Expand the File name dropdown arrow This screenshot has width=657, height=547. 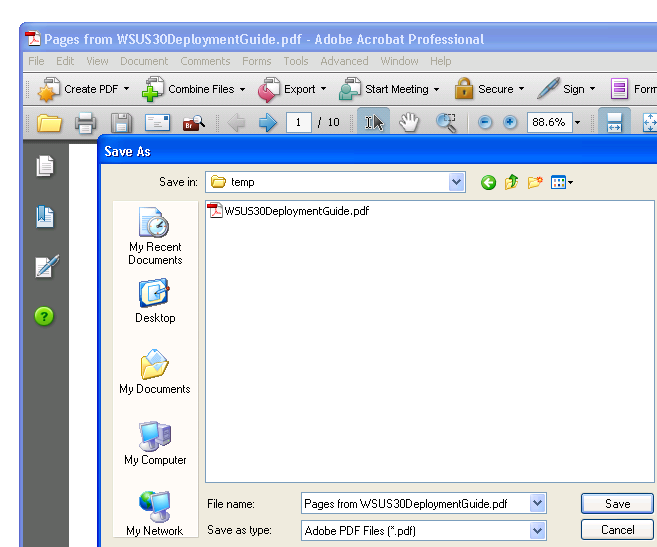[538, 503]
